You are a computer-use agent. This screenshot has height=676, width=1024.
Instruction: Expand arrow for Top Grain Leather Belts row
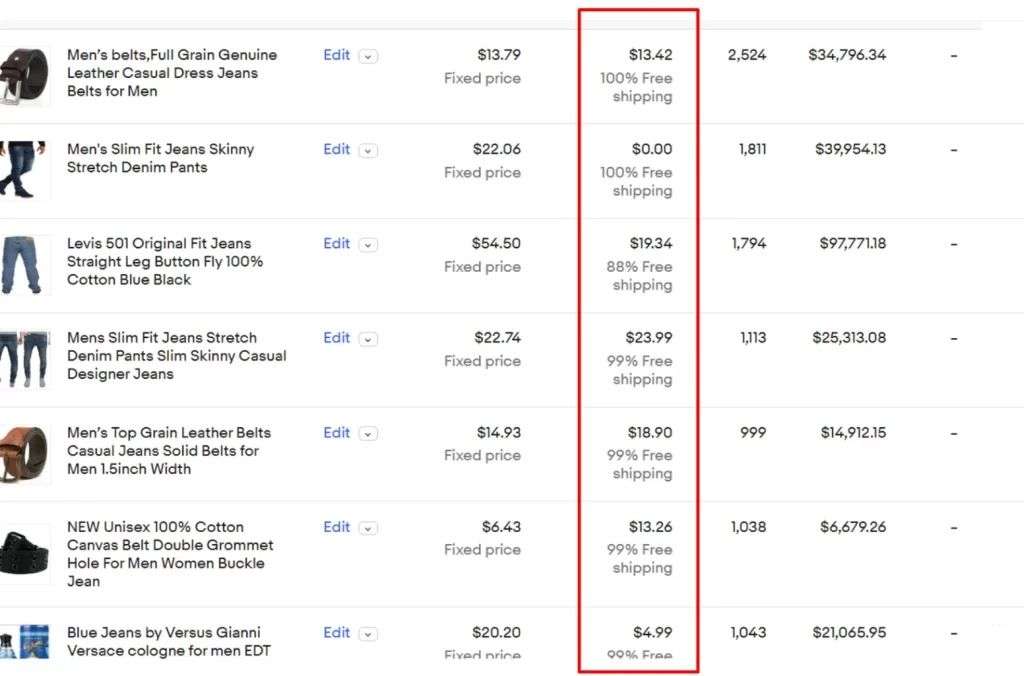368,434
